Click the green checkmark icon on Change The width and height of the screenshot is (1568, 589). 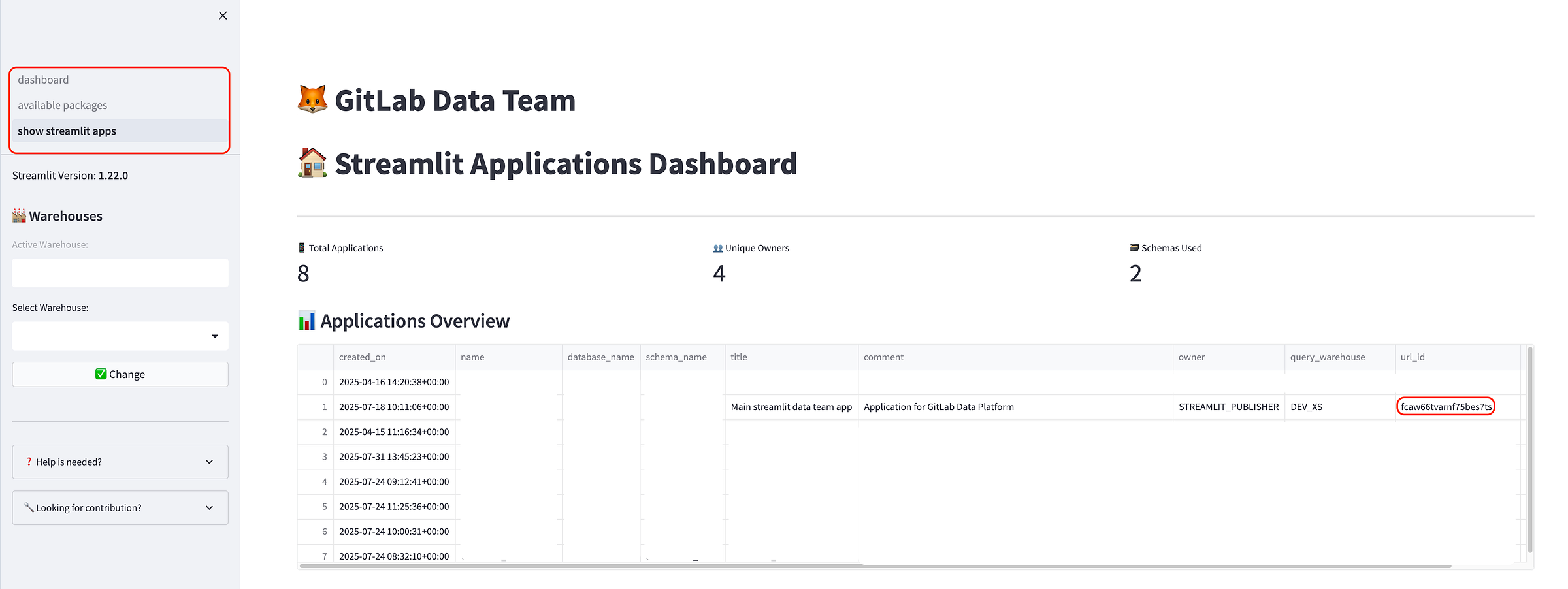tap(101, 374)
